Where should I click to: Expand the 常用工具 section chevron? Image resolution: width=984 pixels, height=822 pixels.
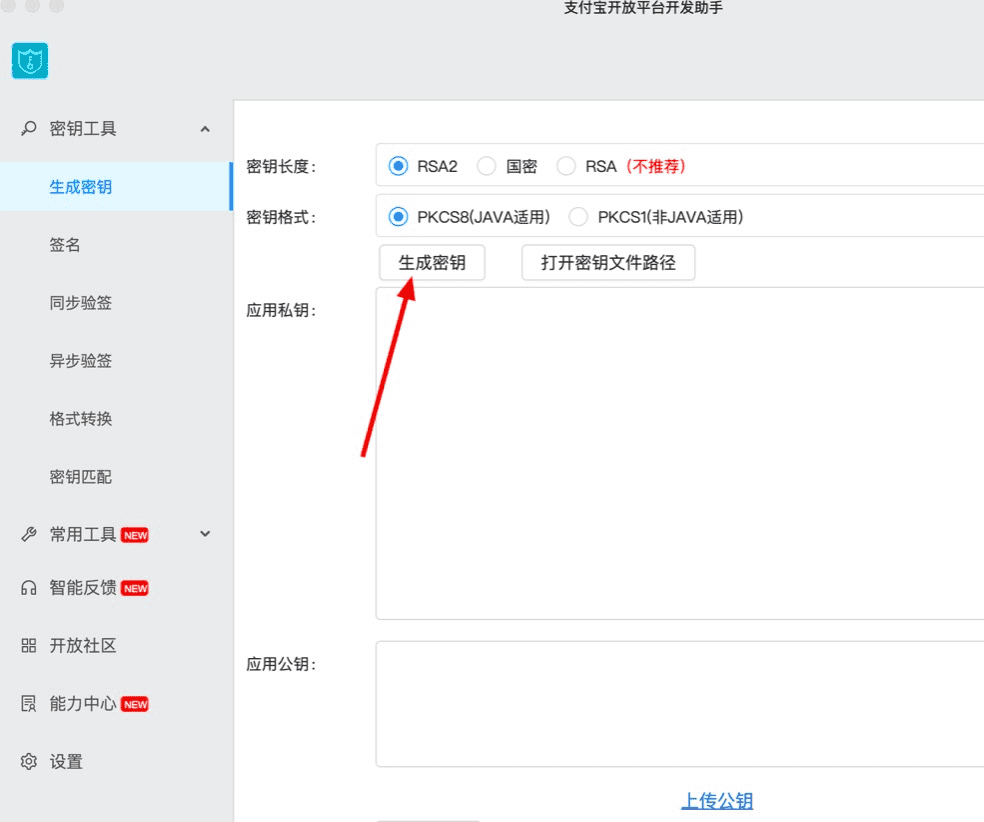pos(205,534)
